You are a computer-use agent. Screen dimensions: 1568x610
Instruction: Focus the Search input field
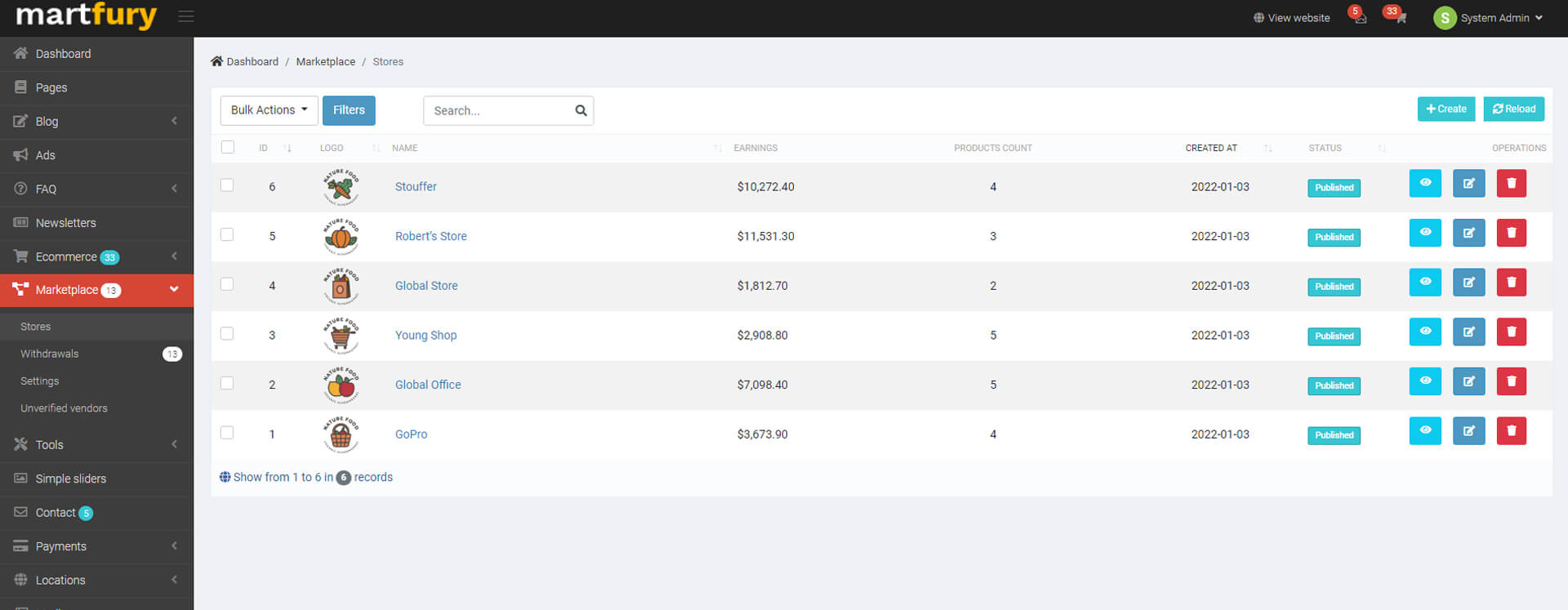click(x=498, y=110)
